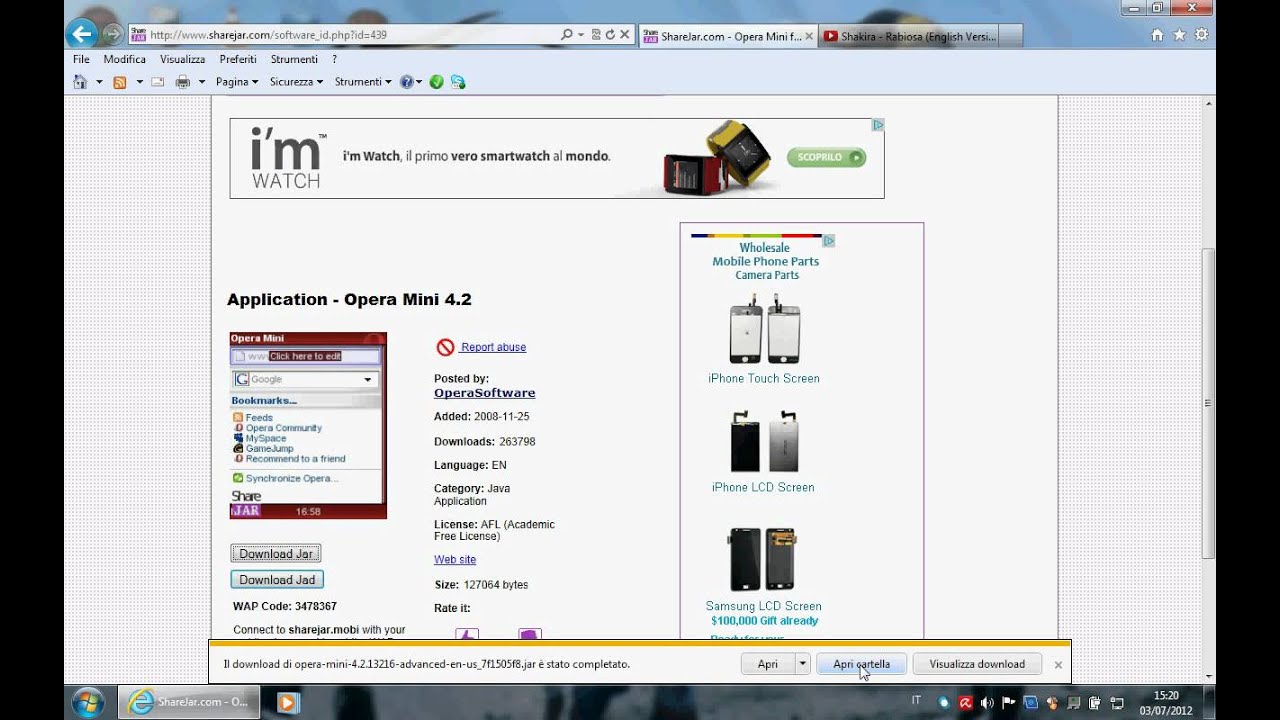Click the blue Help question mark icon
1280x720 pixels.
click(406, 82)
